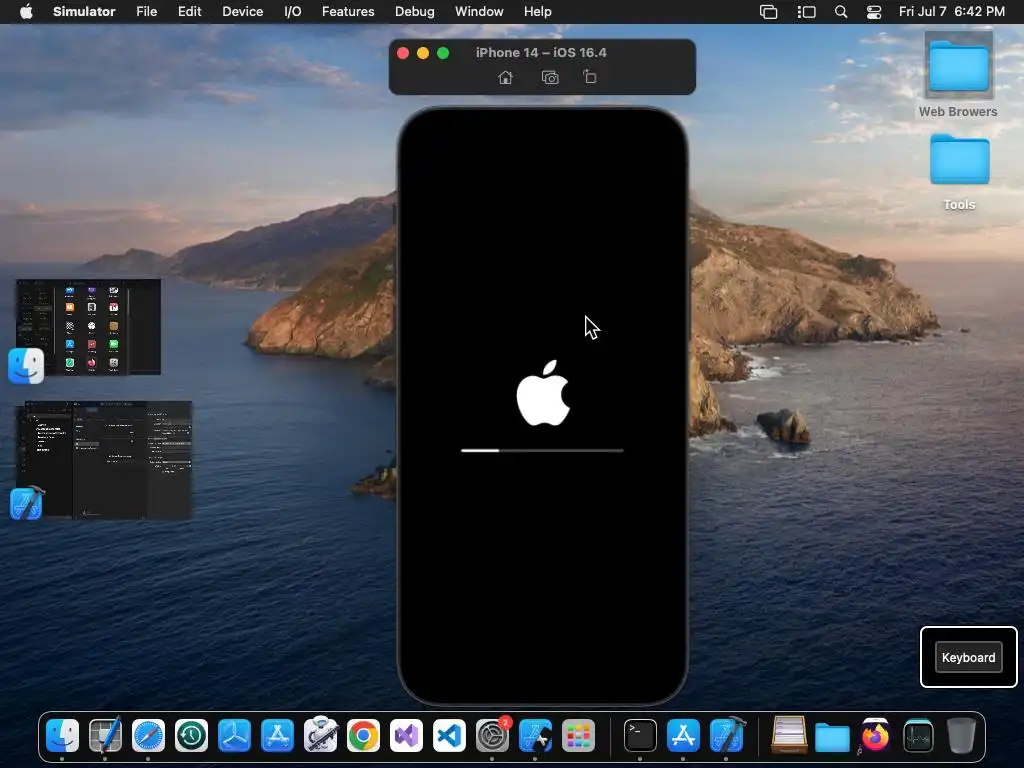This screenshot has height=768, width=1024.
Task: Select the Web Browers desktop folder
Action: click(958, 75)
